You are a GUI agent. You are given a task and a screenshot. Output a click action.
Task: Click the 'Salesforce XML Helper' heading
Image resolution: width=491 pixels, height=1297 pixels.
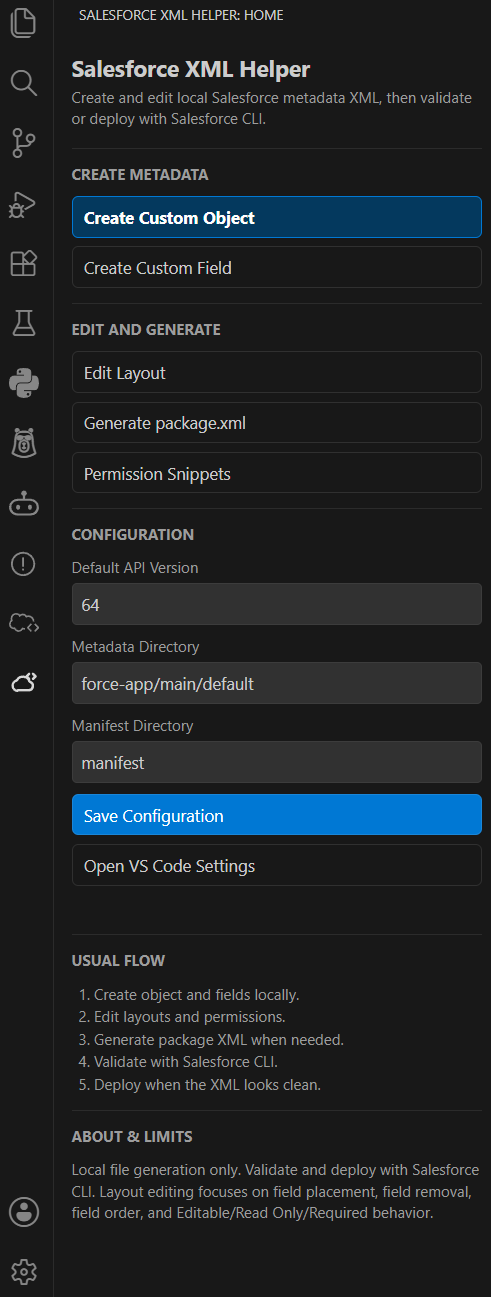(x=191, y=69)
